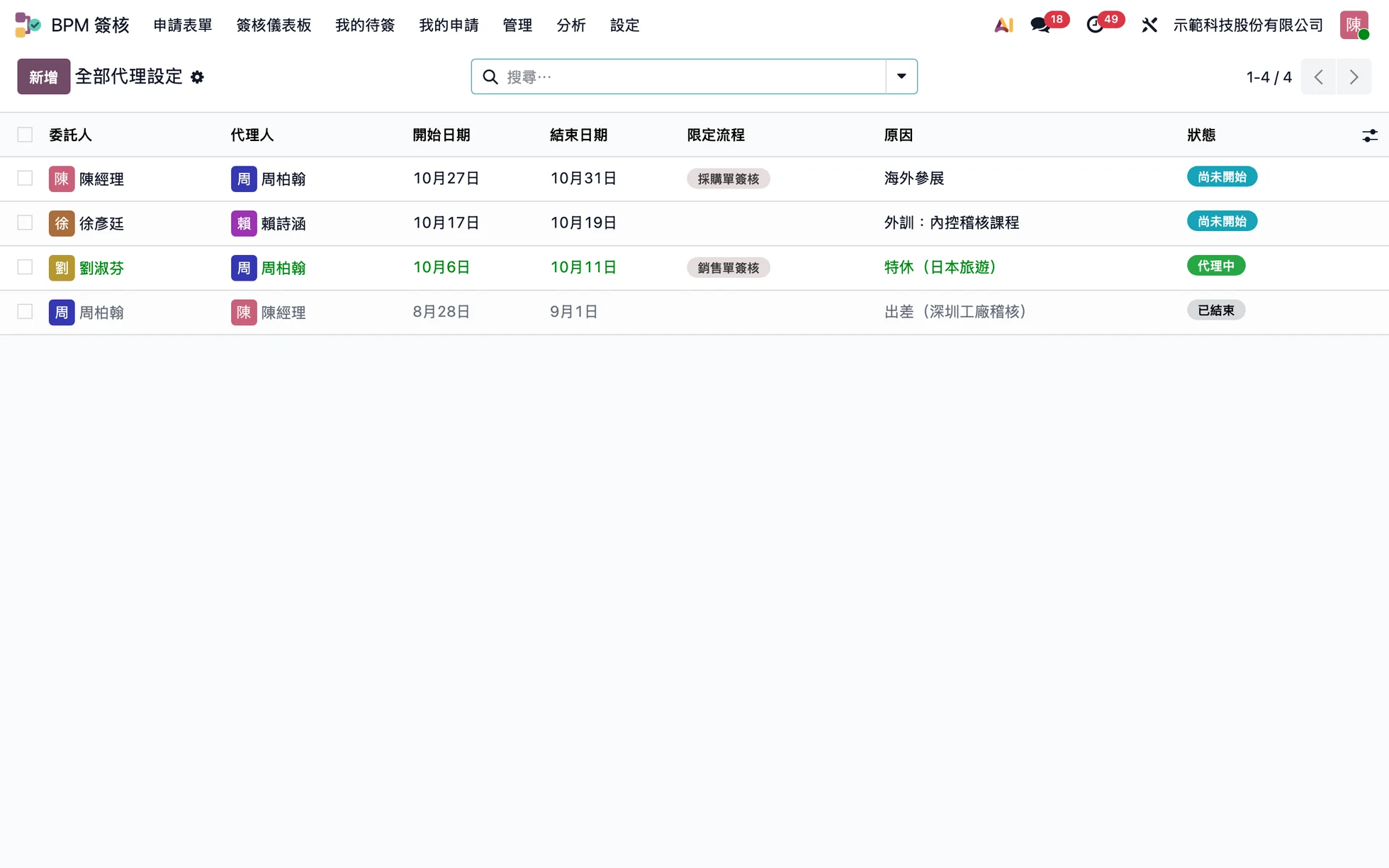Check the 周柏翰 delegator row checkbox
The height and width of the screenshot is (868, 1389).
click(x=25, y=312)
